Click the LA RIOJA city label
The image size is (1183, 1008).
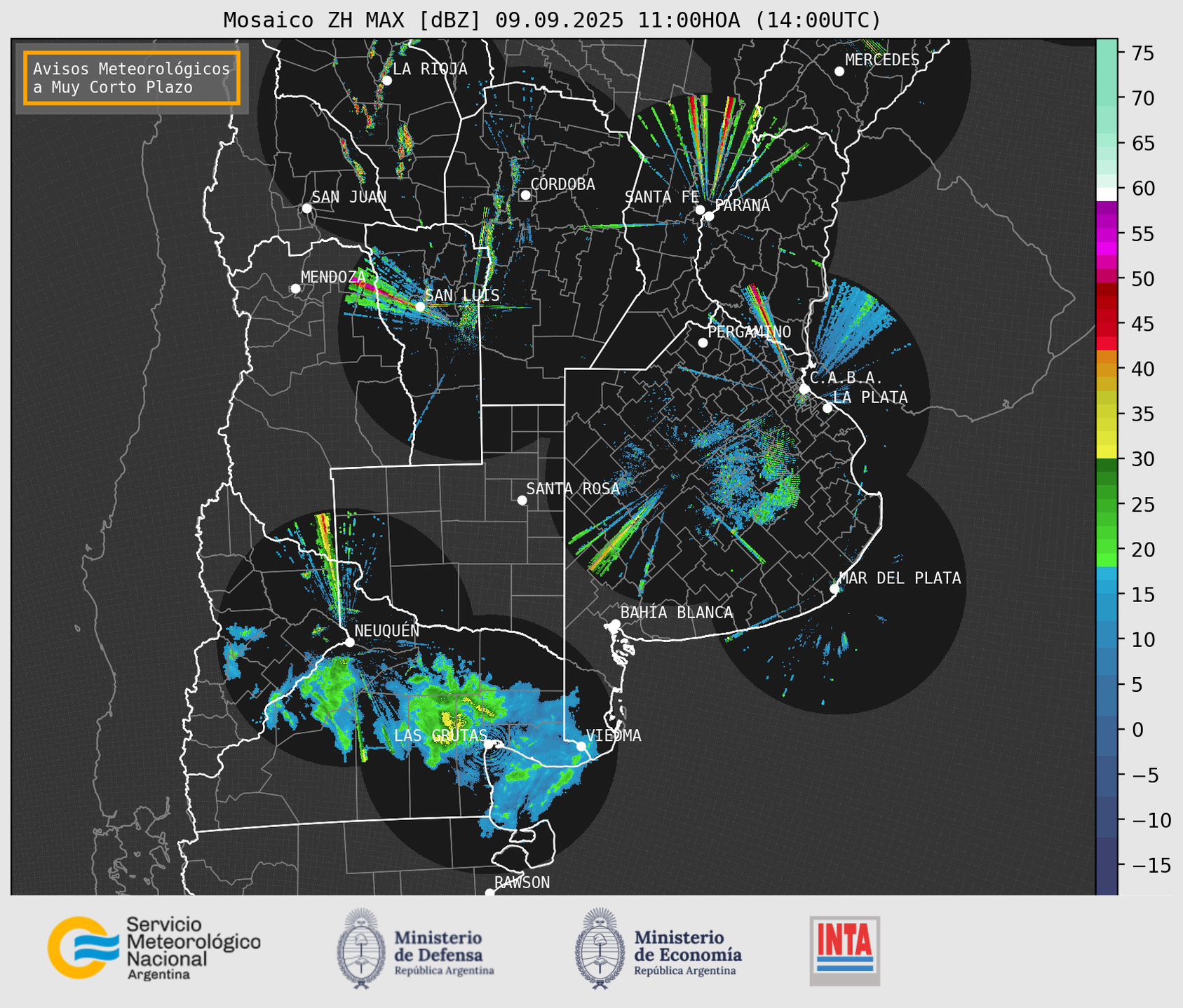tap(430, 69)
